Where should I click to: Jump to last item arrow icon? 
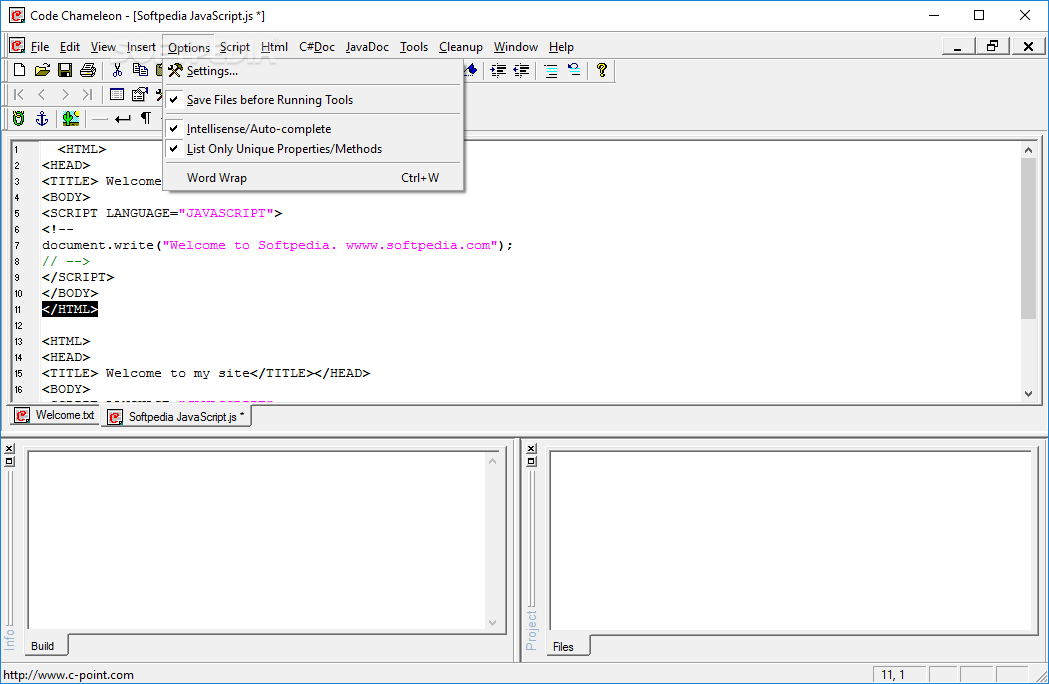[87, 94]
